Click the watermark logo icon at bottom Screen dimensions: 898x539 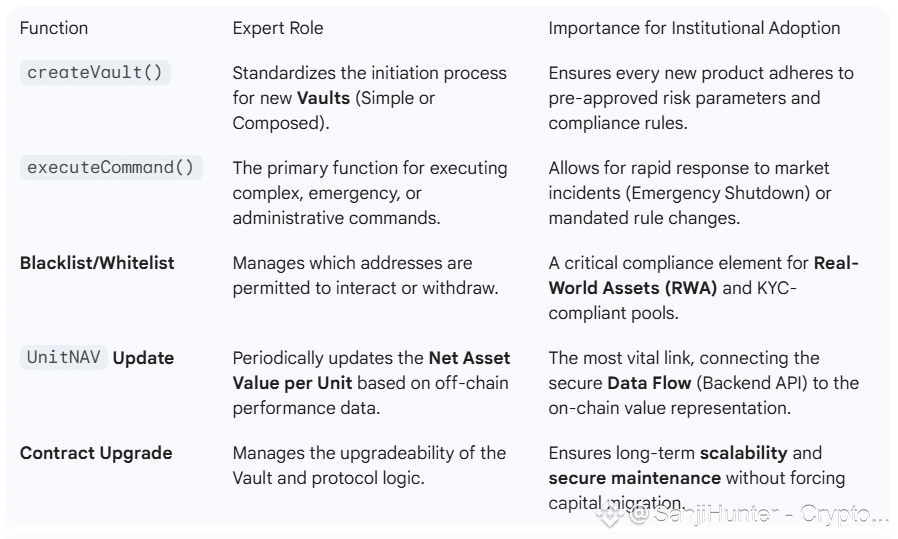click(x=609, y=515)
